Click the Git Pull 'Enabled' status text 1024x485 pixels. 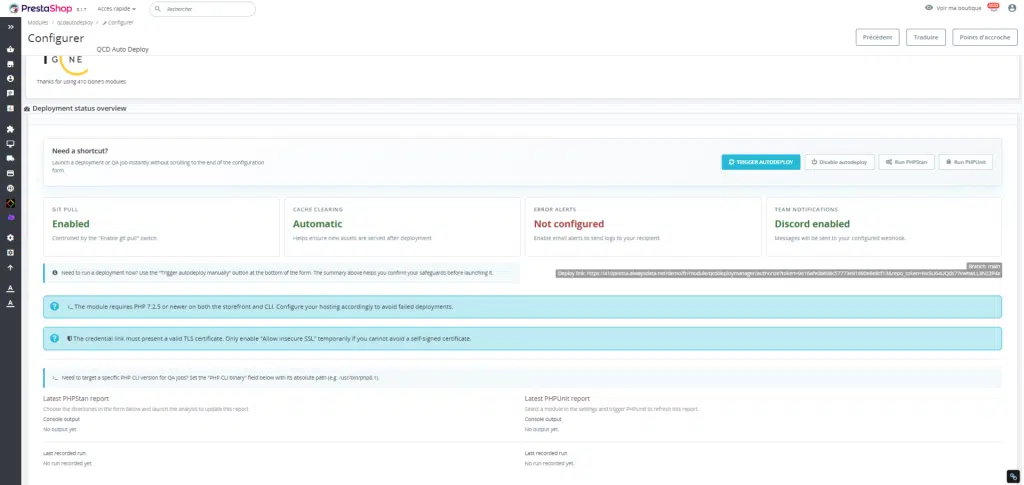tap(71, 224)
